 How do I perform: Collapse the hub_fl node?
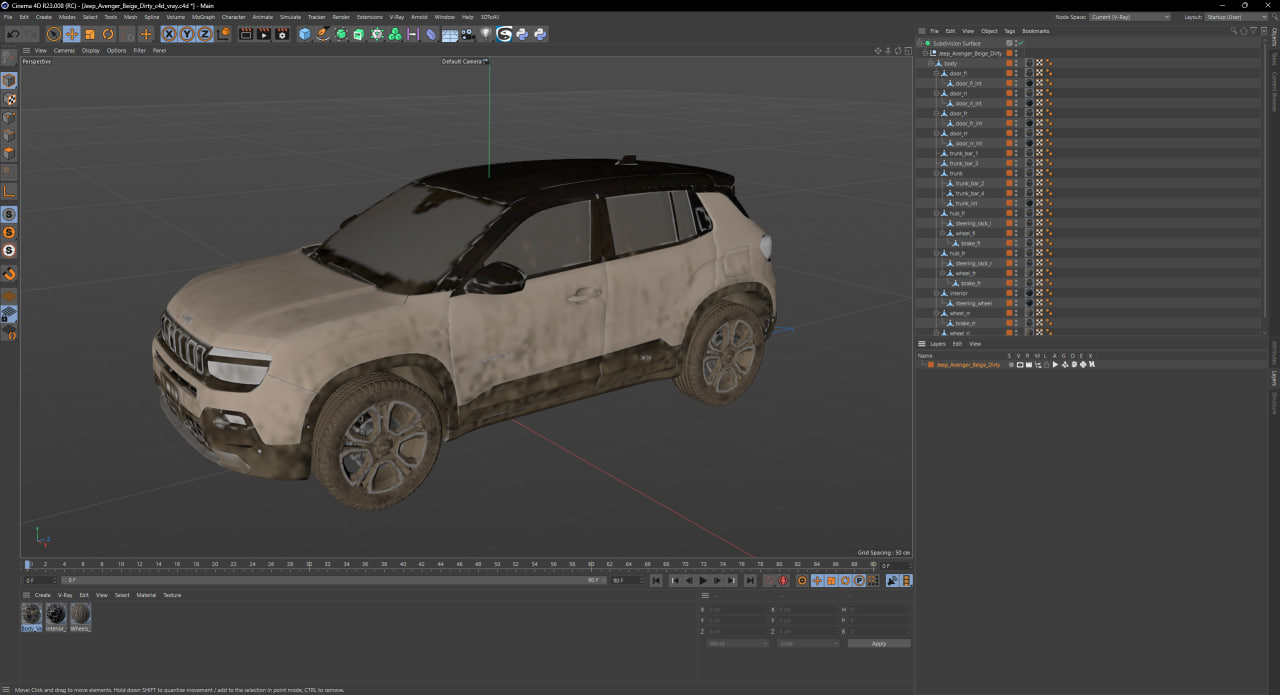pos(936,213)
